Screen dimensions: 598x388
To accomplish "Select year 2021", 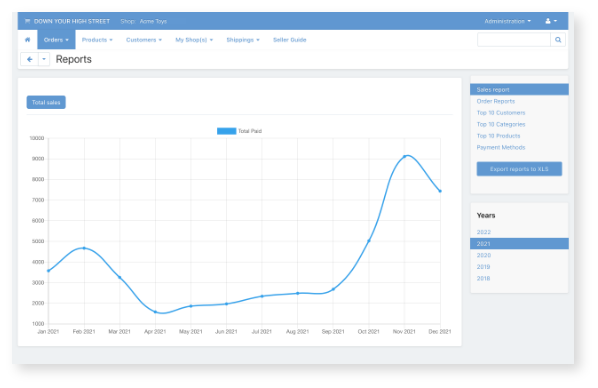I will [x=519, y=244].
